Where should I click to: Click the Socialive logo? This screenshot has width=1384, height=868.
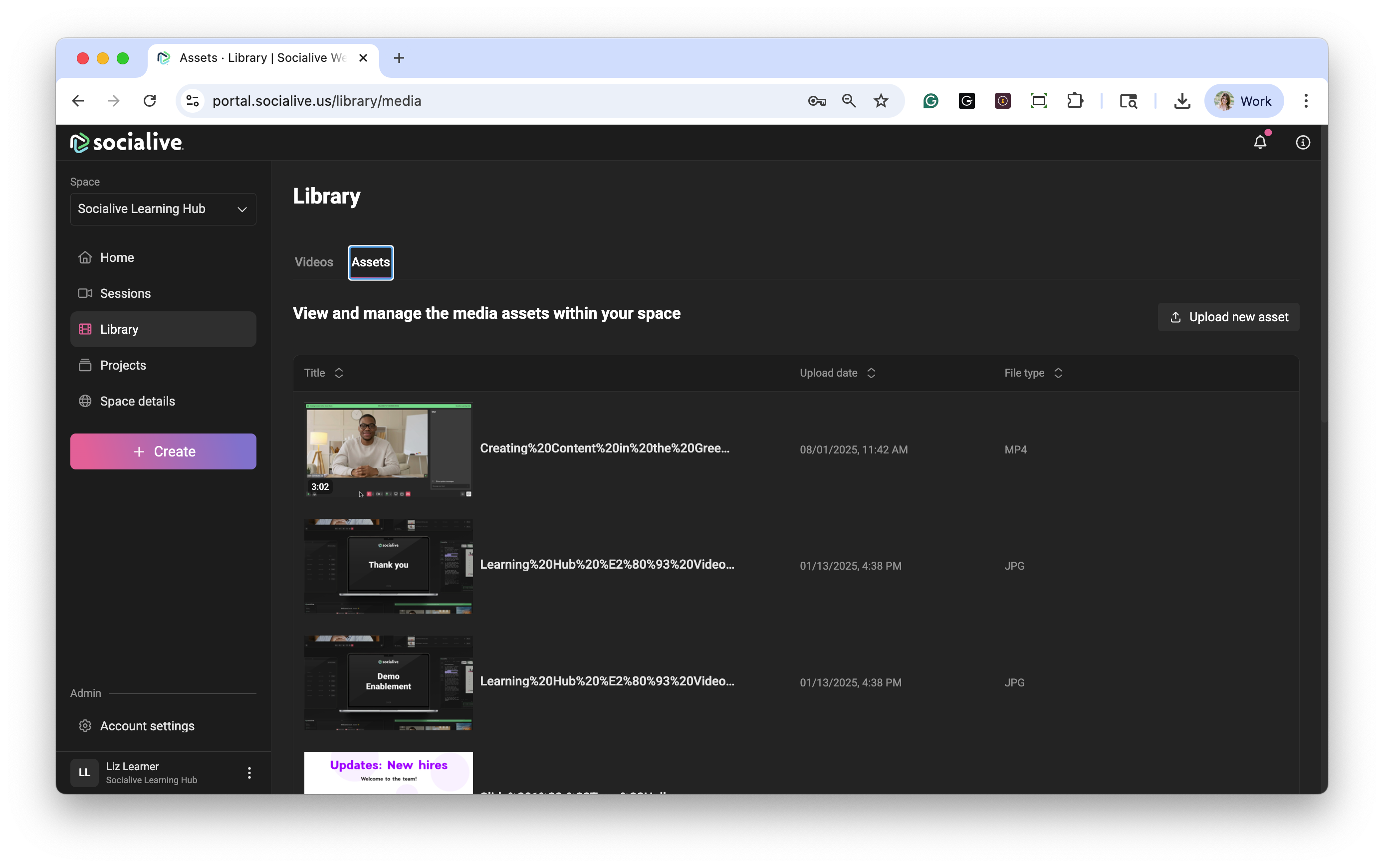pos(126,142)
